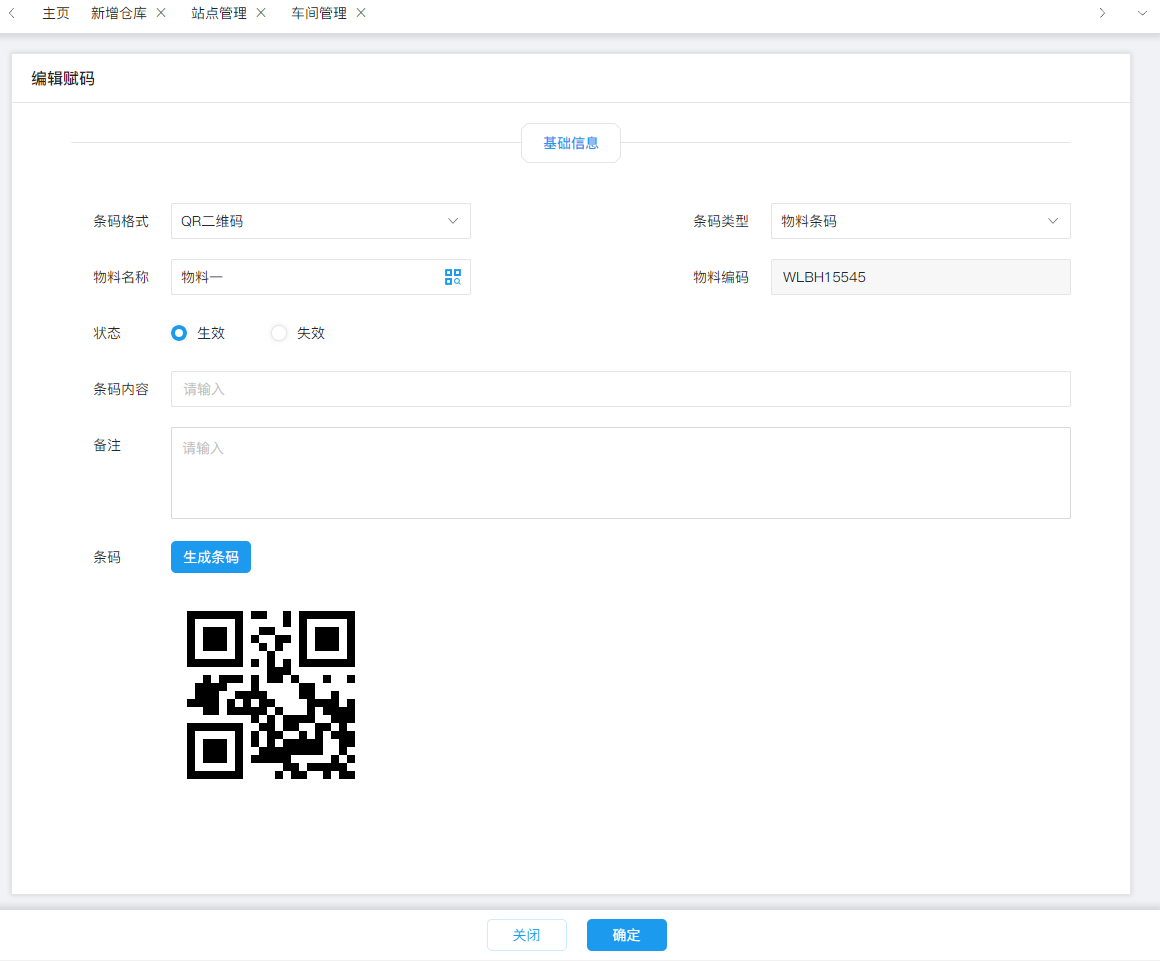Click the left tab-scroll arrow
The height and width of the screenshot is (961, 1160).
pyautogui.click(x=12, y=13)
